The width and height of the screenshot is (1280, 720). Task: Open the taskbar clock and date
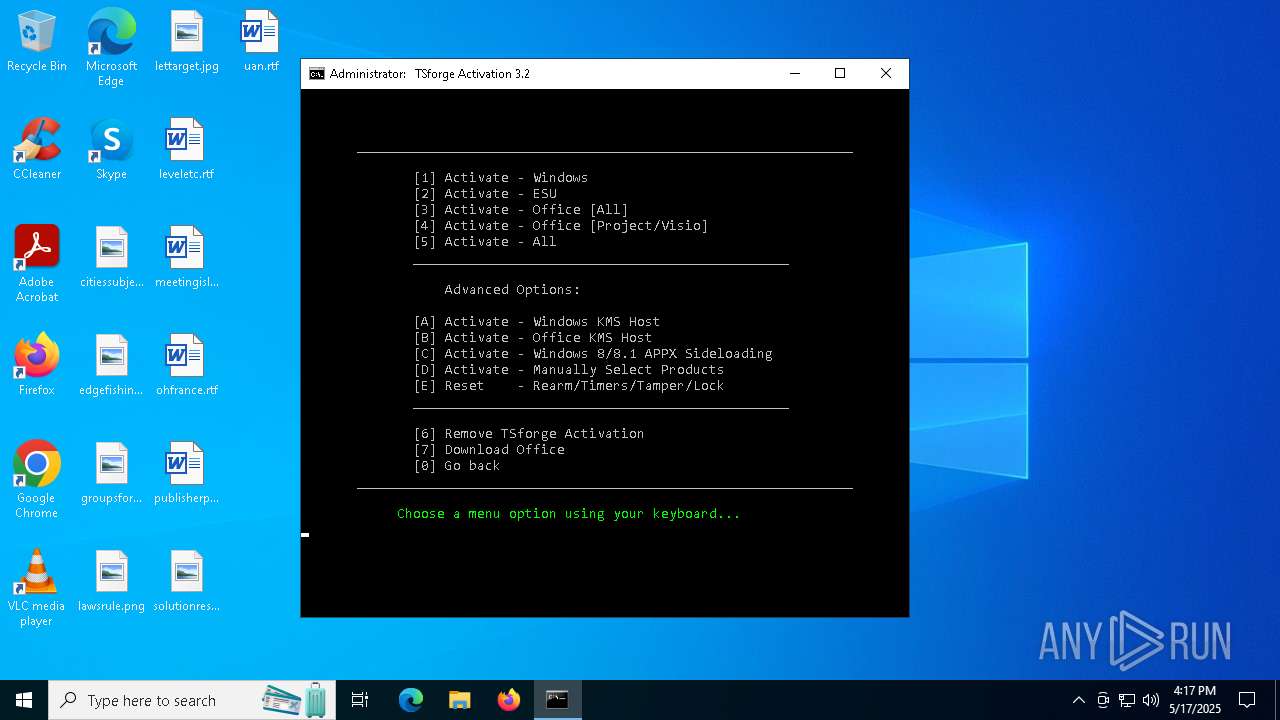[x=1195, y=700]
